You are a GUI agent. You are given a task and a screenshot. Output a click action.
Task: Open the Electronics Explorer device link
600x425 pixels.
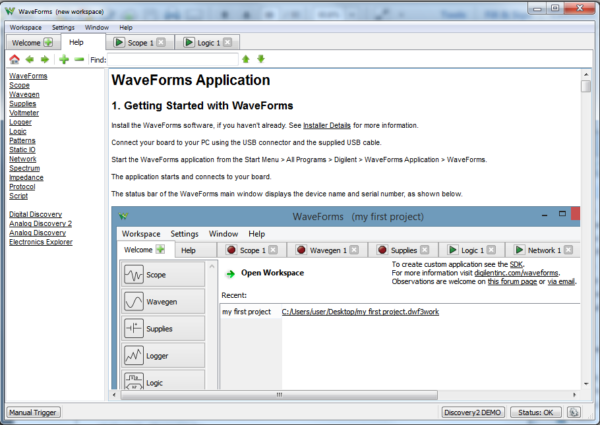(41, 242)
